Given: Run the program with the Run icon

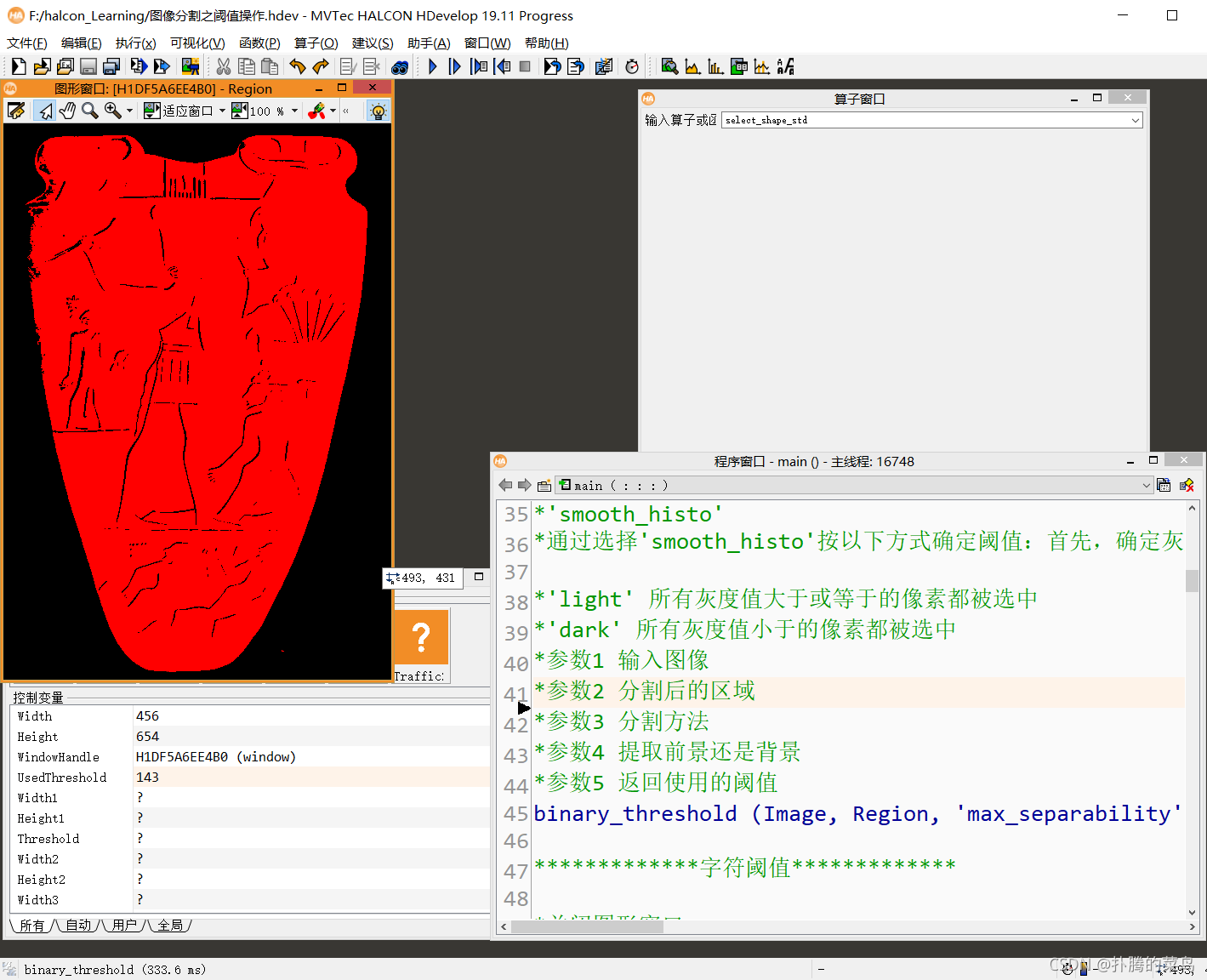Looking at the screenshot, I should click(x=432, y=66).
